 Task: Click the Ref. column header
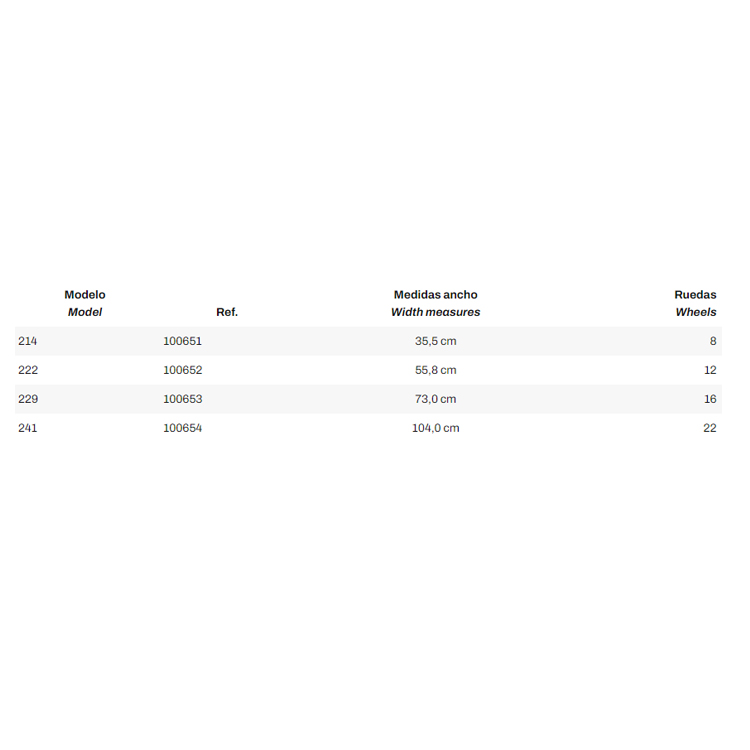[x=227, y=312]
